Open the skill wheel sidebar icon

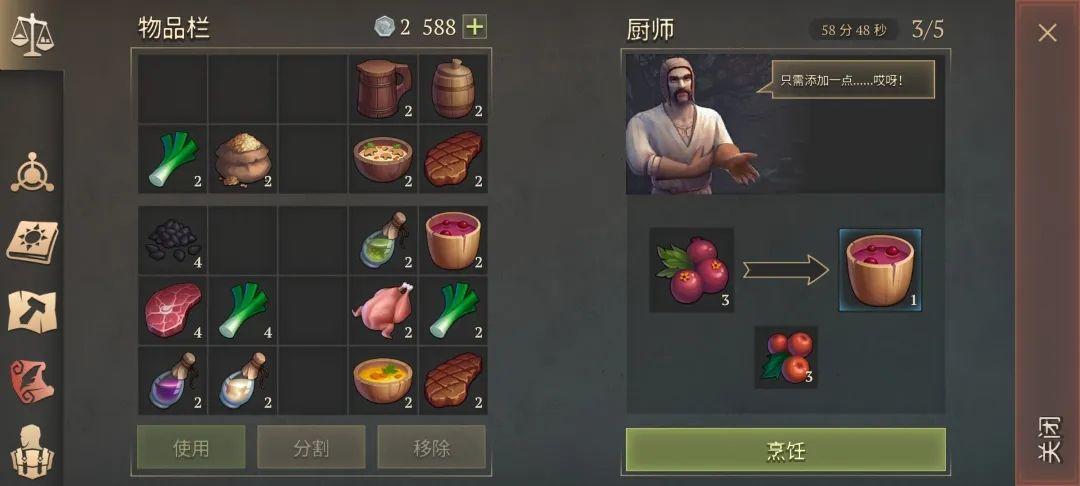(32, 171)
